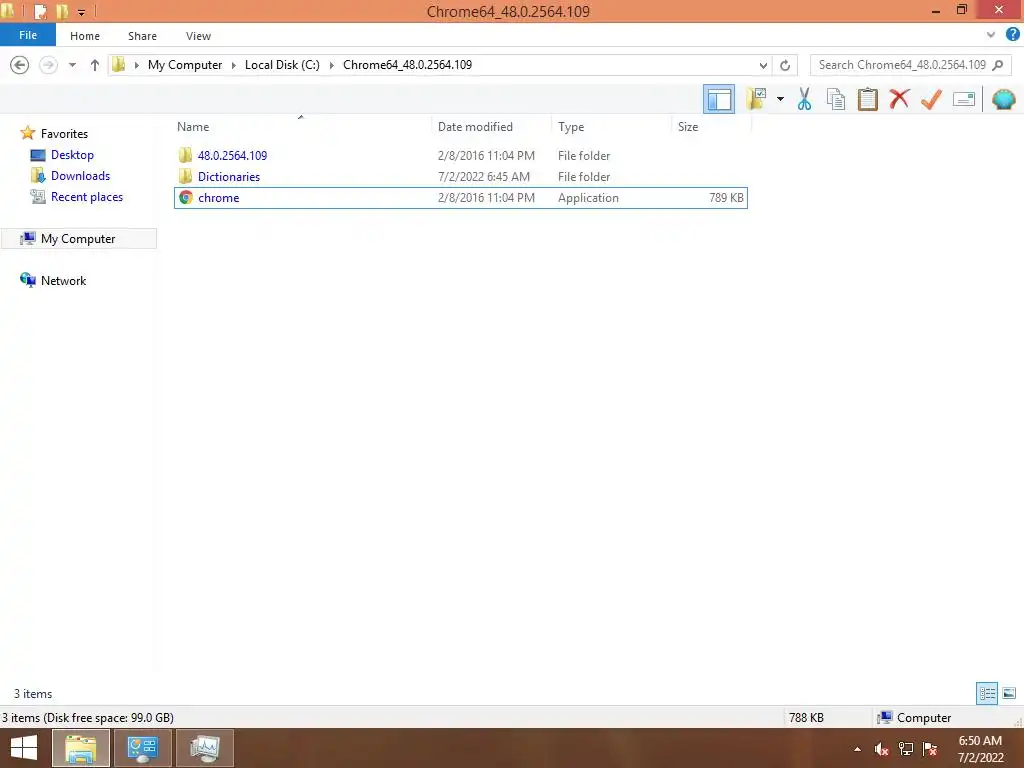The height and width of the screenshot is (768, 1024).
Task: Click the Windows Start button
Action: [24, 748]
